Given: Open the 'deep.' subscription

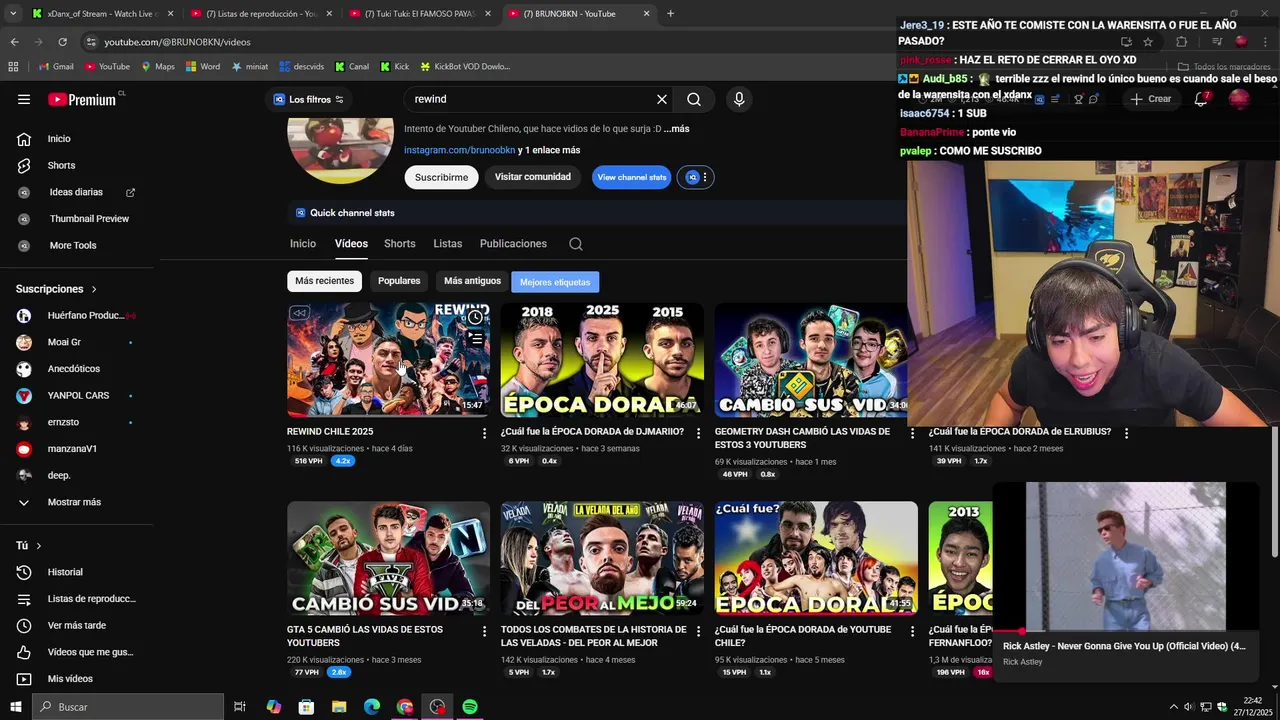Looking at the screenshot, I should pyautogui.click(x=58, y=475).
